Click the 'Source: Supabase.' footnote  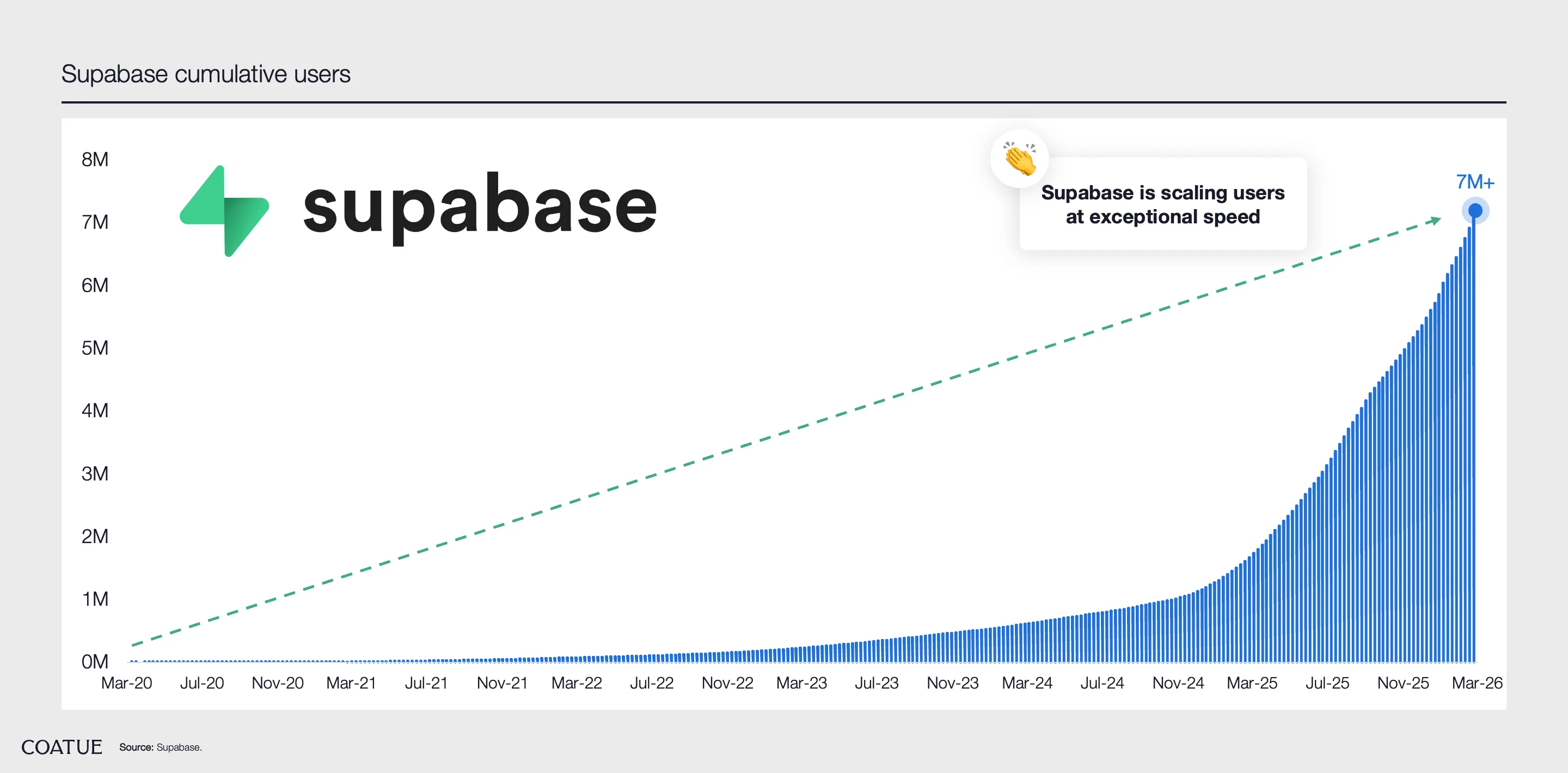(161, 747)
